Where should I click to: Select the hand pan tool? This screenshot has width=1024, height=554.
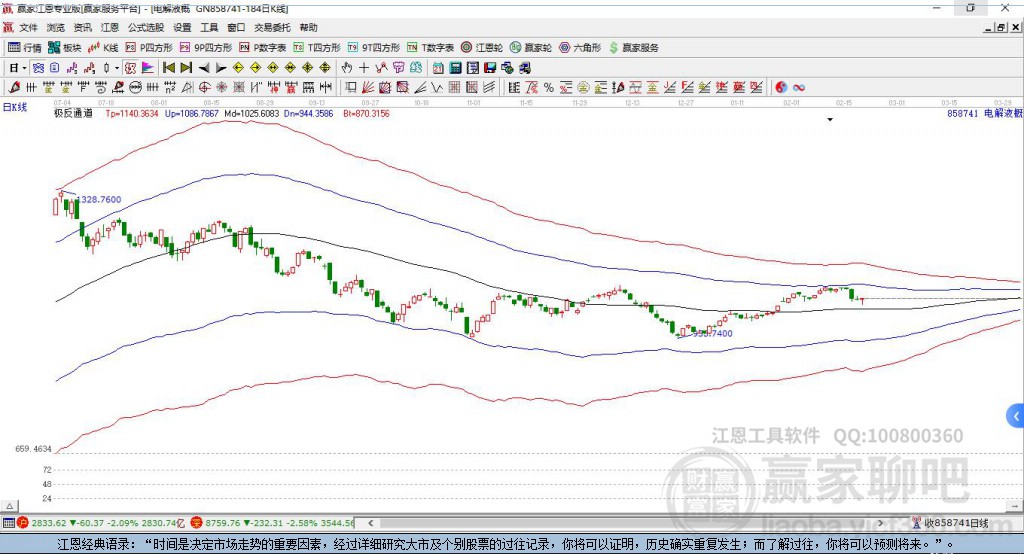tap(347, 68)
